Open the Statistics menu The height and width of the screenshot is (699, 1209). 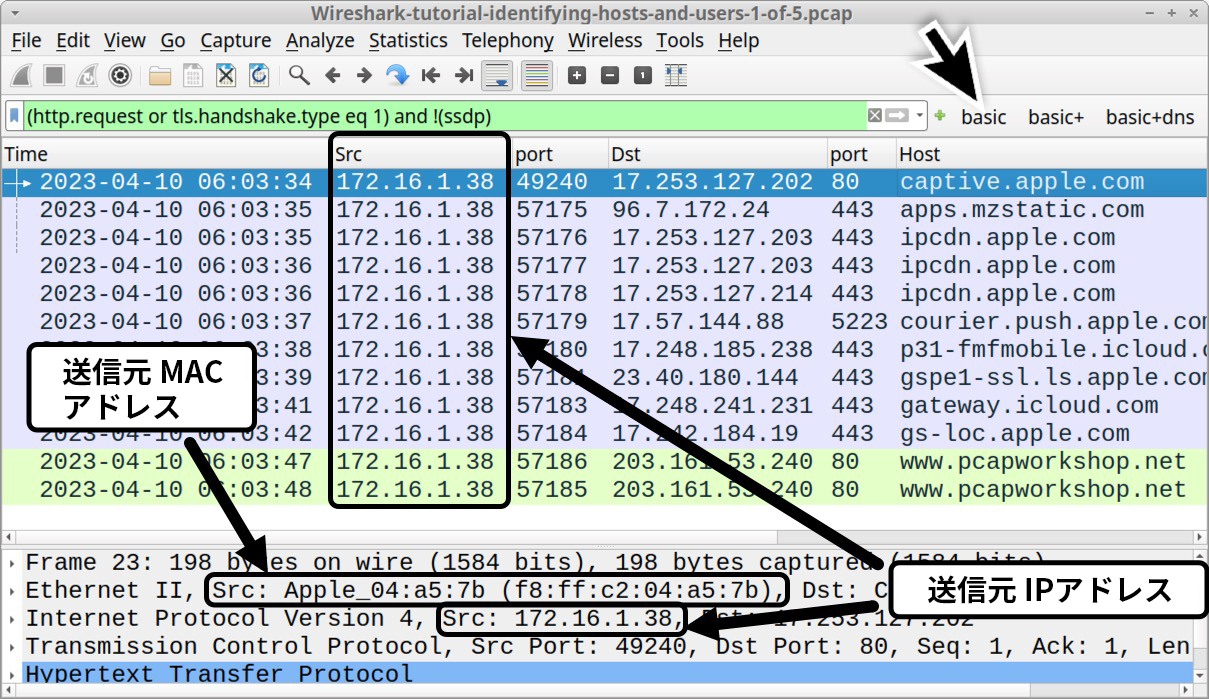(407, 41)
